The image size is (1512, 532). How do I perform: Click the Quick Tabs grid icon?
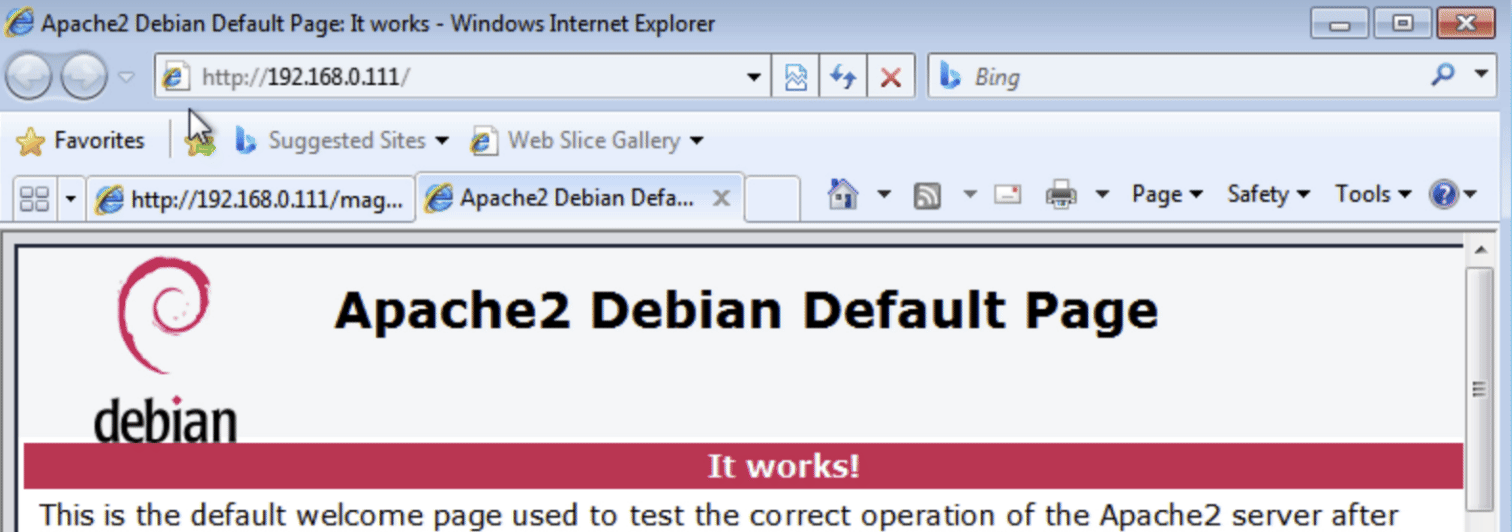pyautogui.click(x=35, y=199)
